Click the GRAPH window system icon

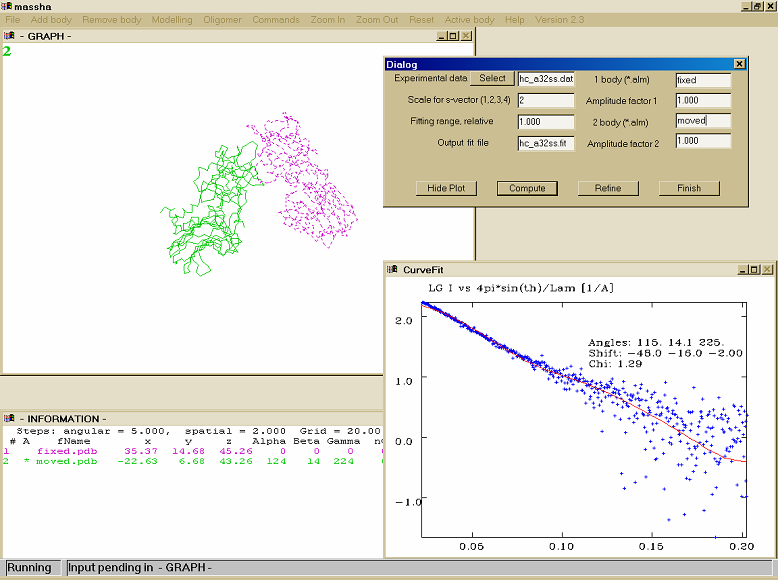pyautogui.click(x=9, y=36)
